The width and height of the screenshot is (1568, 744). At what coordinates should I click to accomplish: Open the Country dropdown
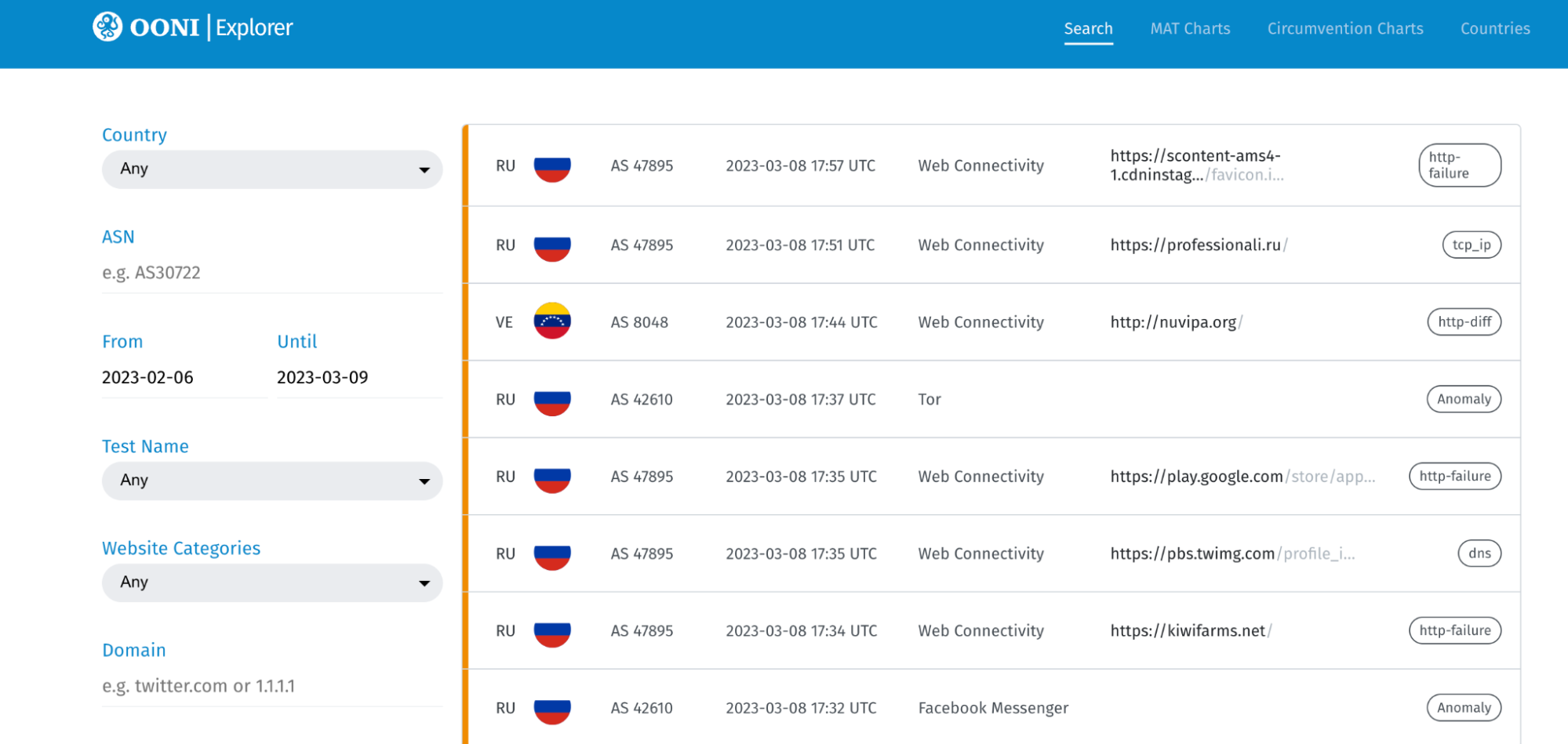tap(271, 169)
